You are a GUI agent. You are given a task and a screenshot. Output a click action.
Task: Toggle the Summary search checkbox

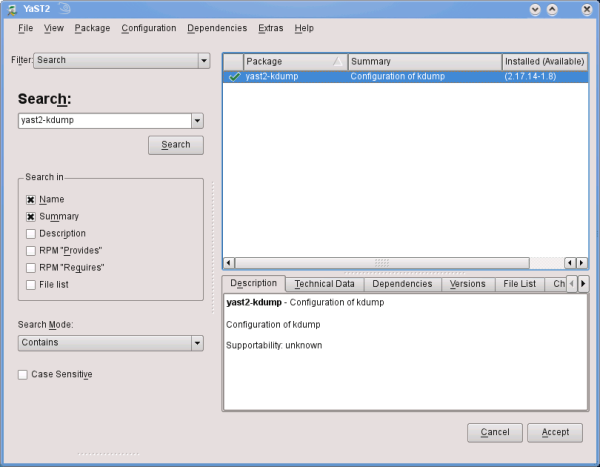31,217
